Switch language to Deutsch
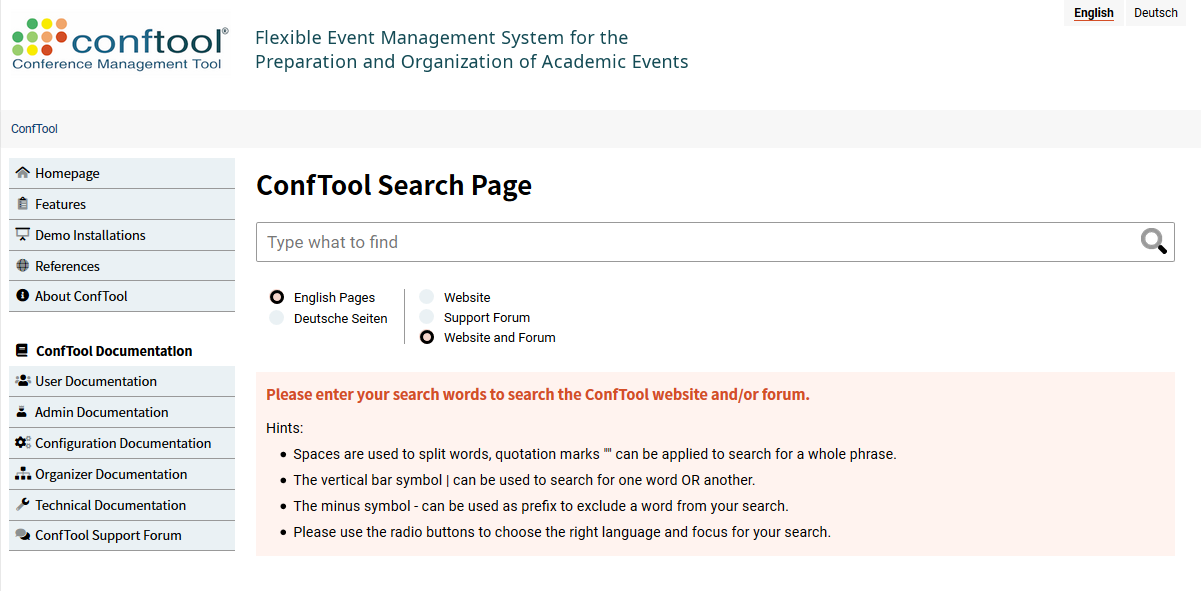This screenshot has width=1201, height=591. pyautogui.click(x=1156, y=13)
